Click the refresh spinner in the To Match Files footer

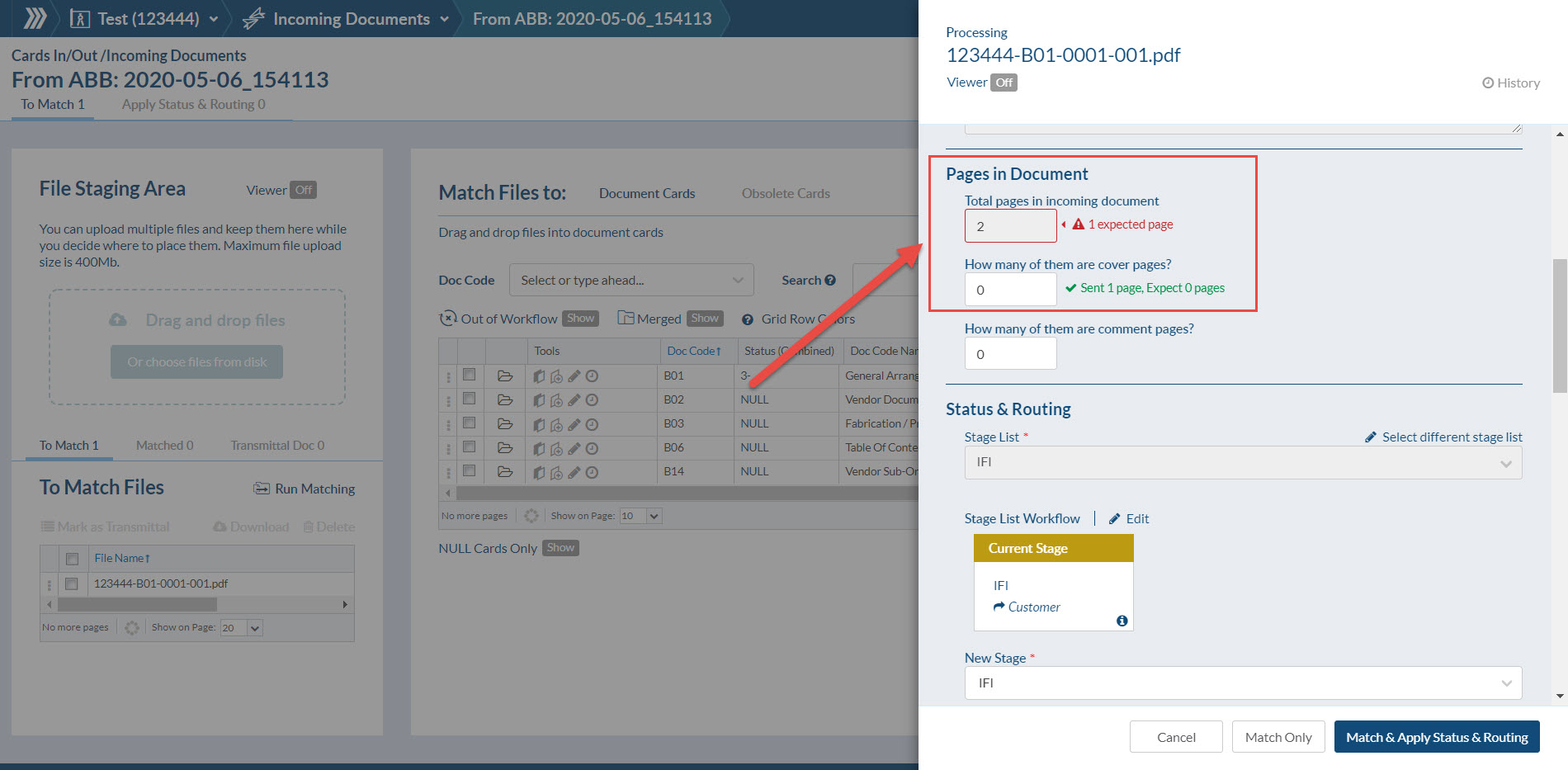click(x=131, y=628)
